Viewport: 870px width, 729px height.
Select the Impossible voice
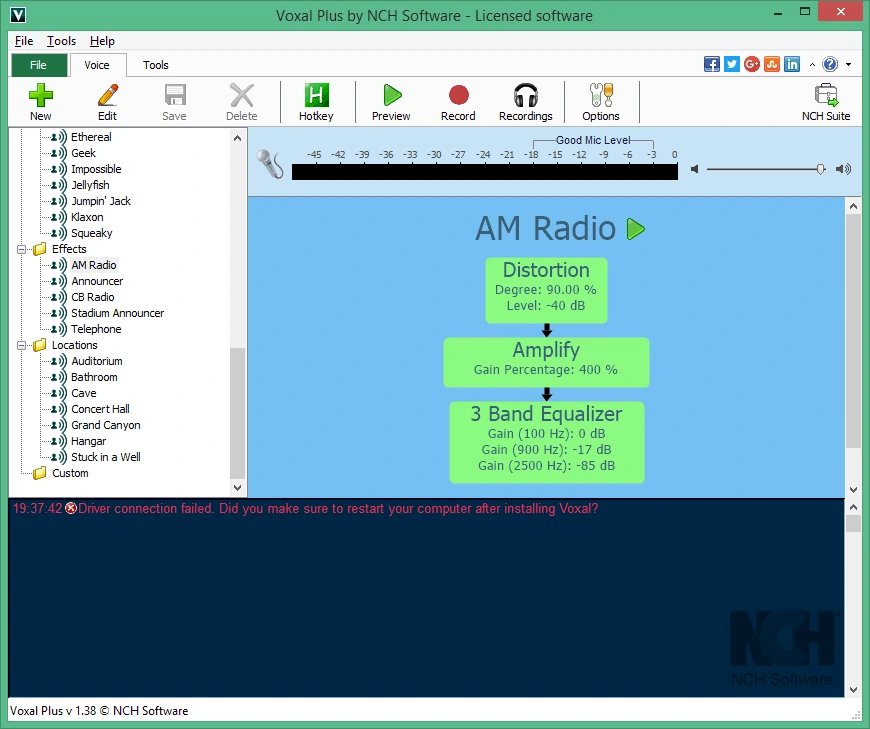[96, 169]
